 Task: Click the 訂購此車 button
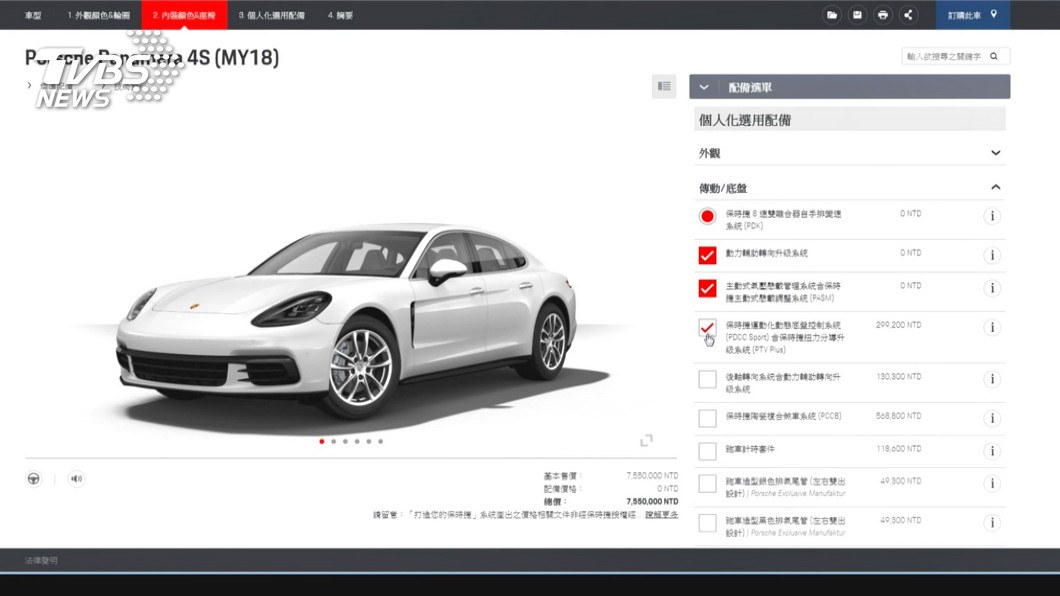point(973,15)
